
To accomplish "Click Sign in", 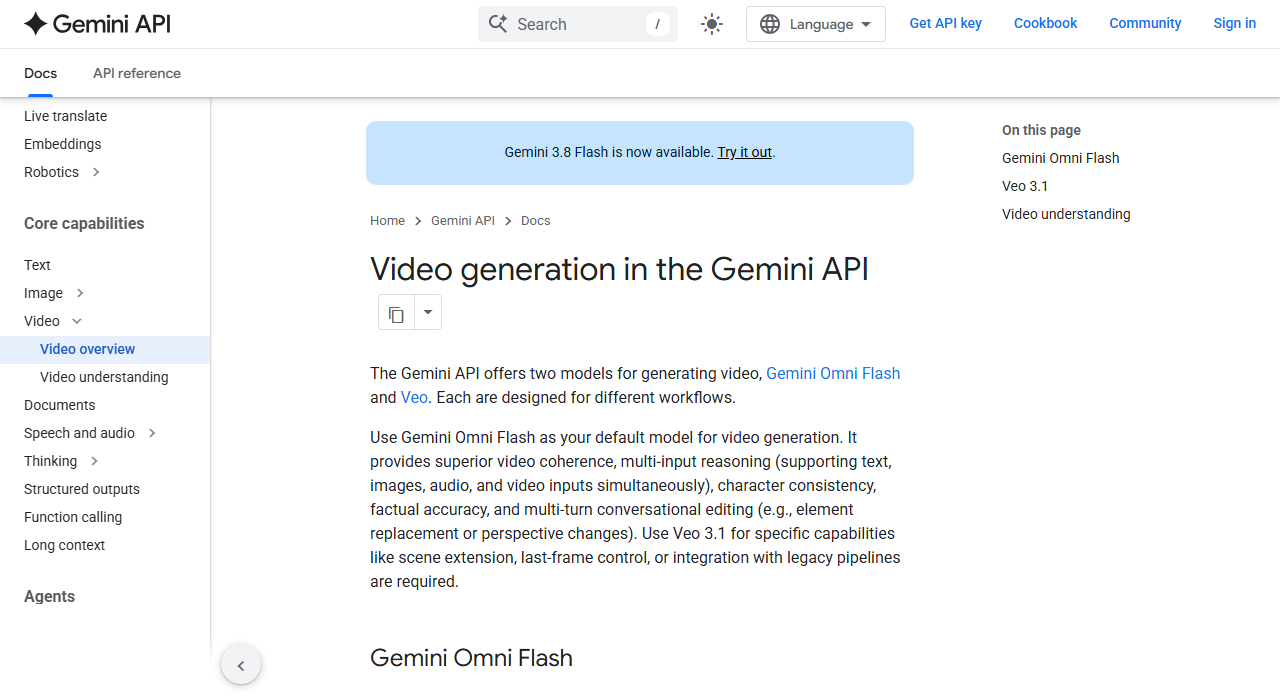I will pos(1235,23).
